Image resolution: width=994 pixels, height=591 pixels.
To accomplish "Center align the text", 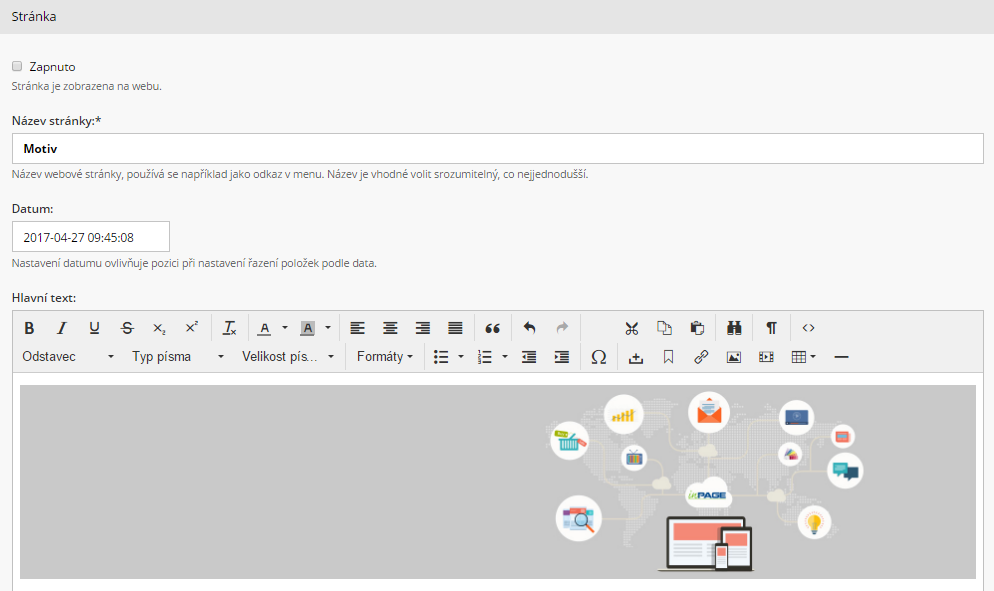I will coord(390,328).
